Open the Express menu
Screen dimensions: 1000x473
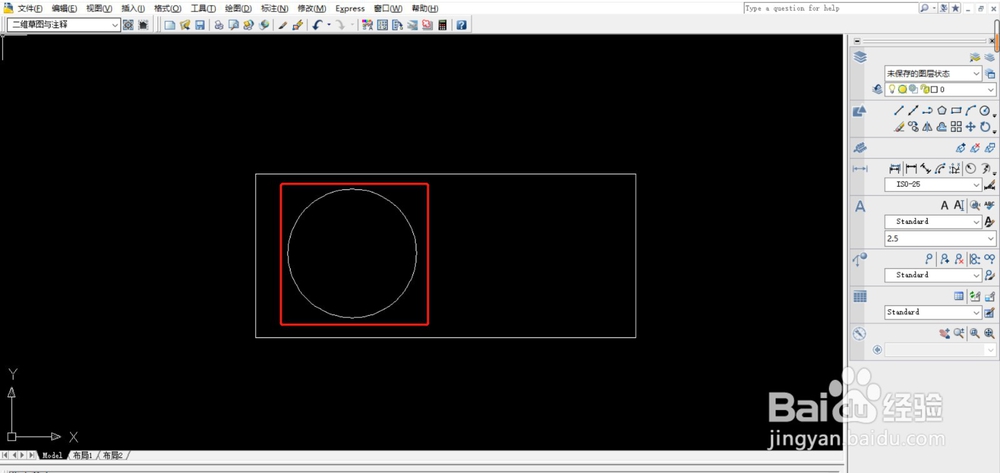(350, 8)
